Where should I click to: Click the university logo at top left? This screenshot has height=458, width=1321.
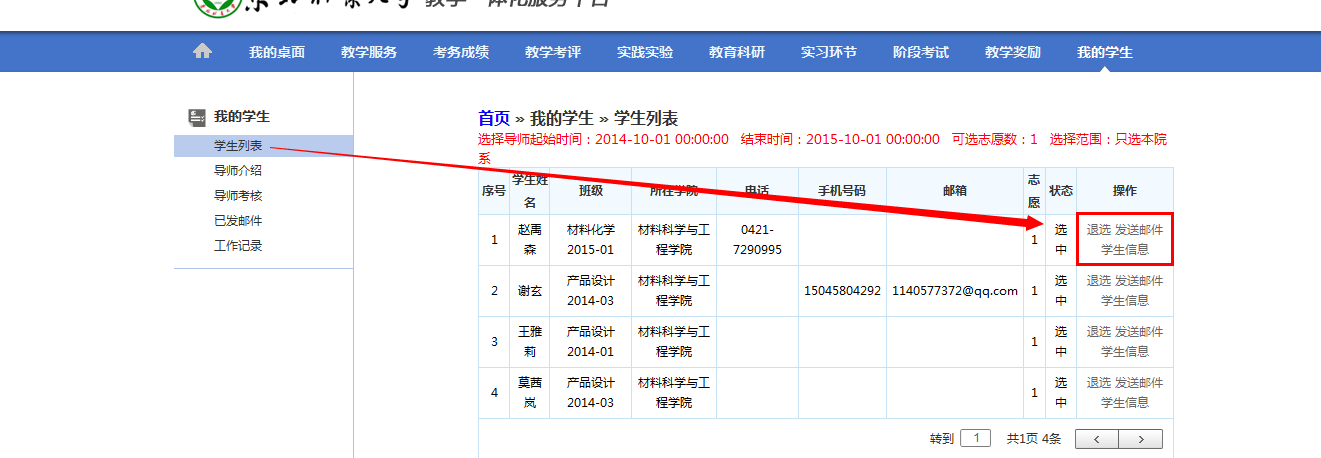coord(217,6)
